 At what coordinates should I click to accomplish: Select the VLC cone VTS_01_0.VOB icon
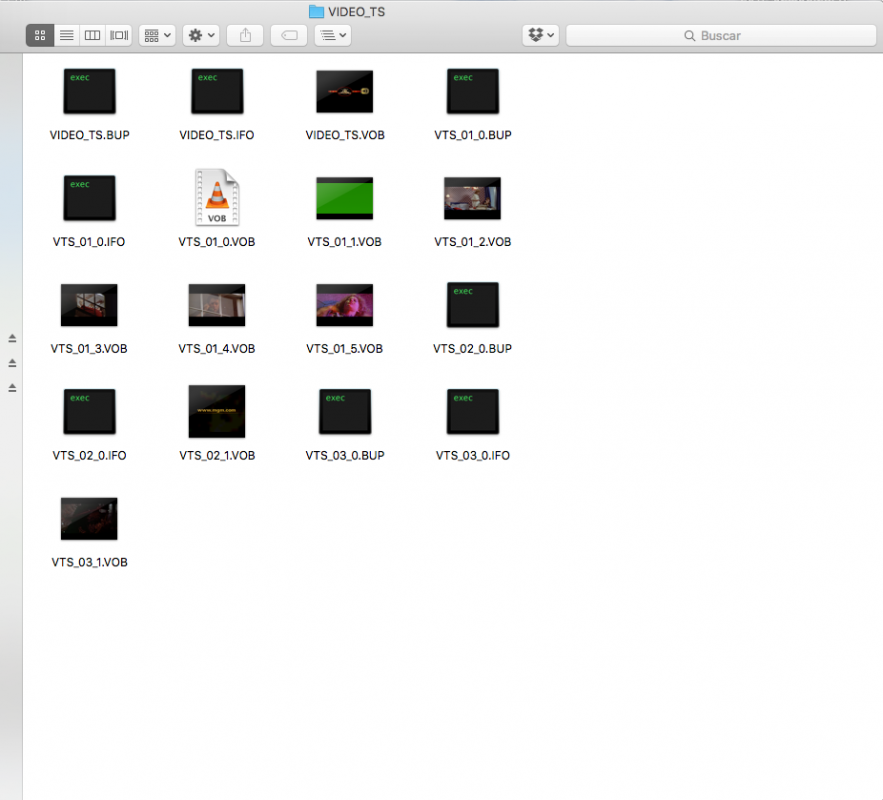point(217,197)
